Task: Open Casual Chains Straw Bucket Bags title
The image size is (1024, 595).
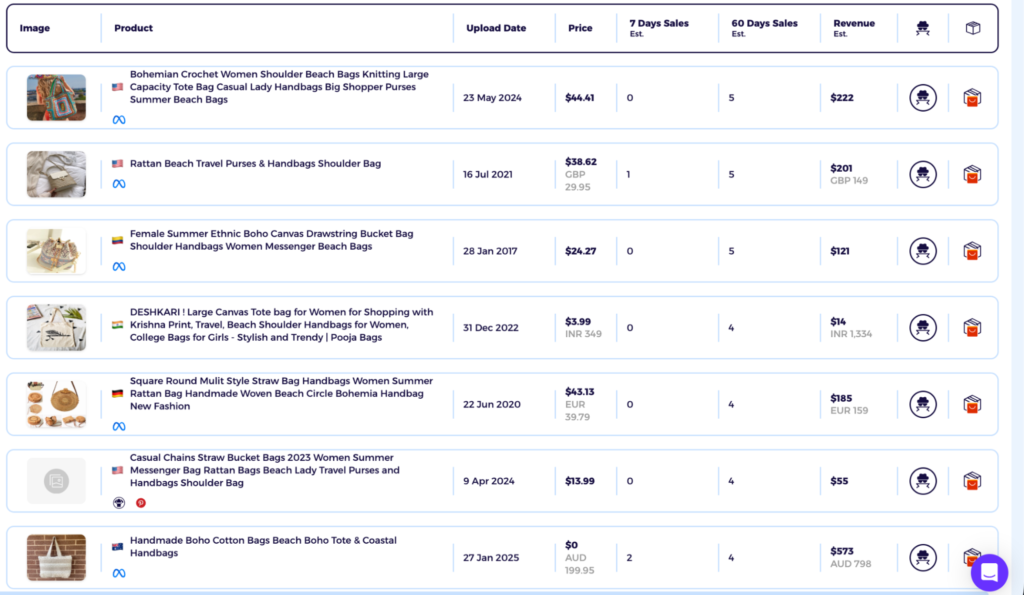Action: click(264, 470)
